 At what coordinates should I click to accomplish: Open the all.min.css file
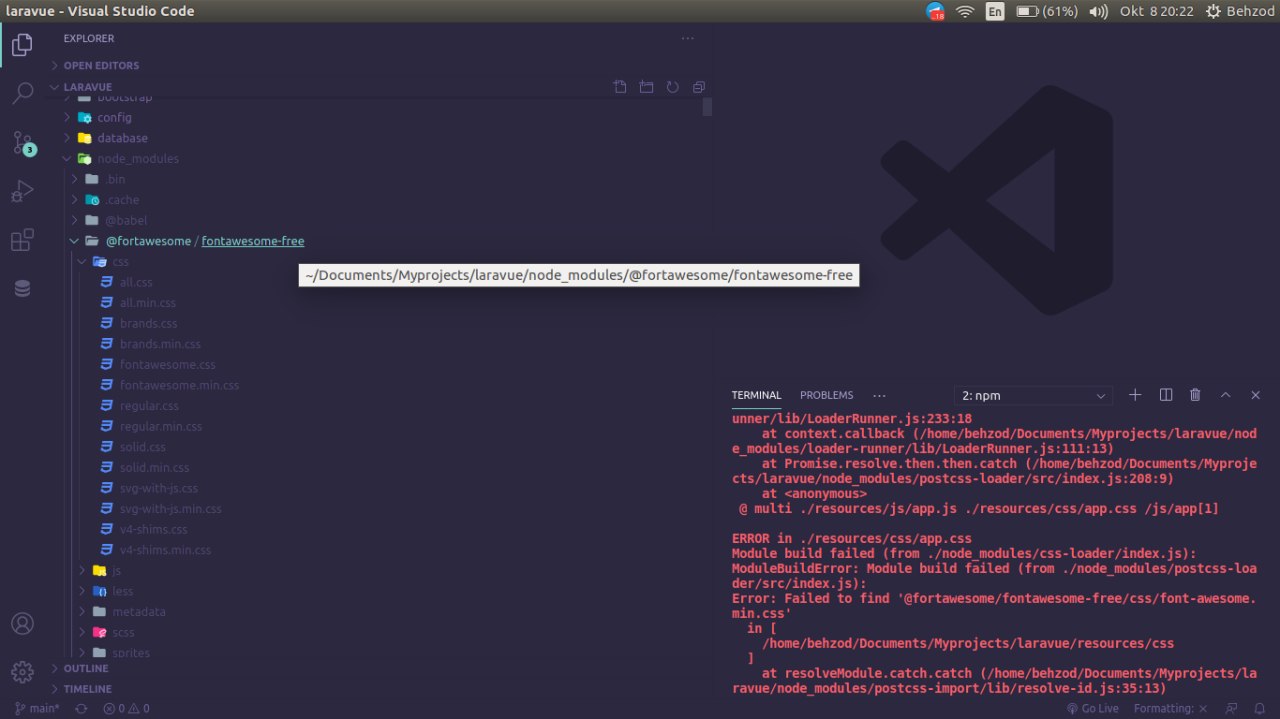tap(148, 303)
